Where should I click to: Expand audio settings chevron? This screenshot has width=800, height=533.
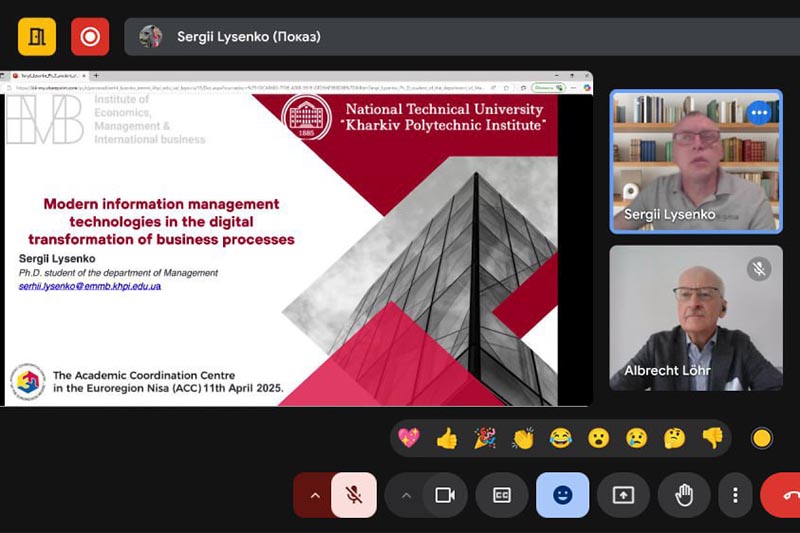(315, 495)
